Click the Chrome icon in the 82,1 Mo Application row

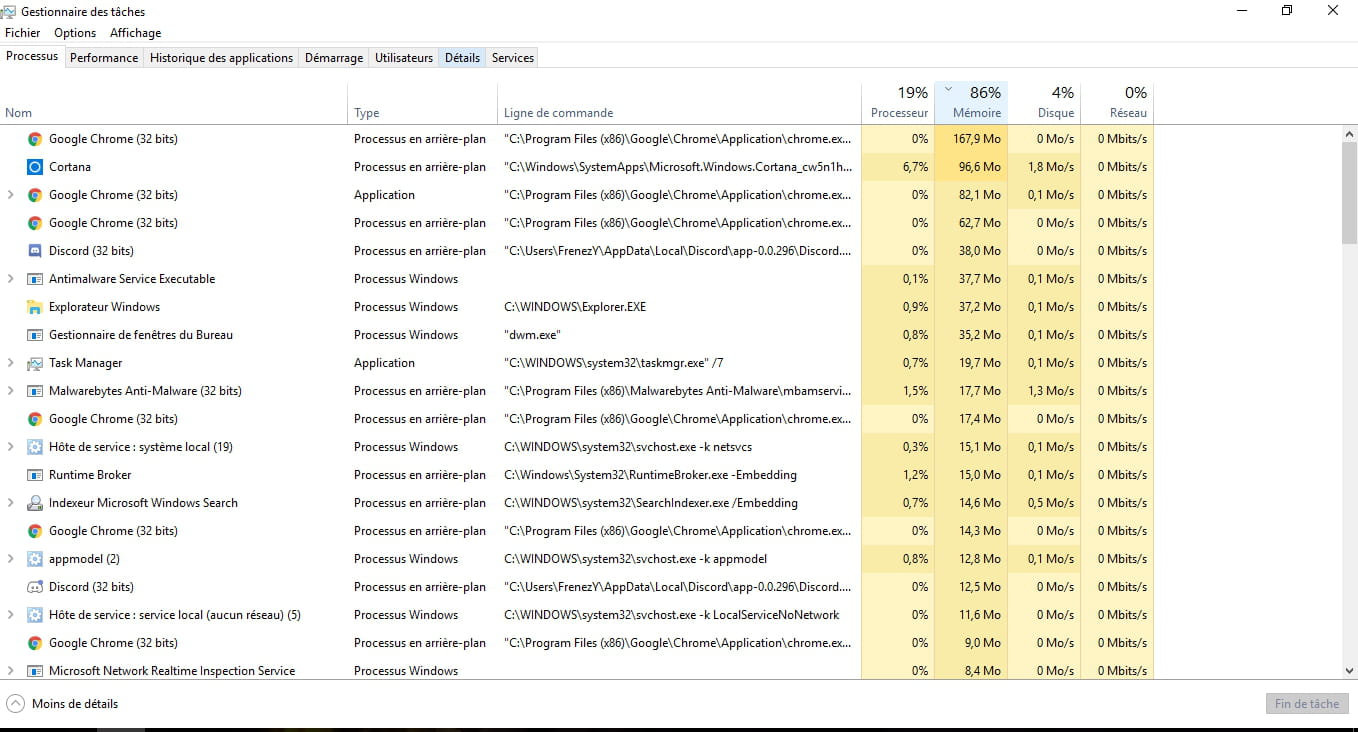(x=35, y=195)
